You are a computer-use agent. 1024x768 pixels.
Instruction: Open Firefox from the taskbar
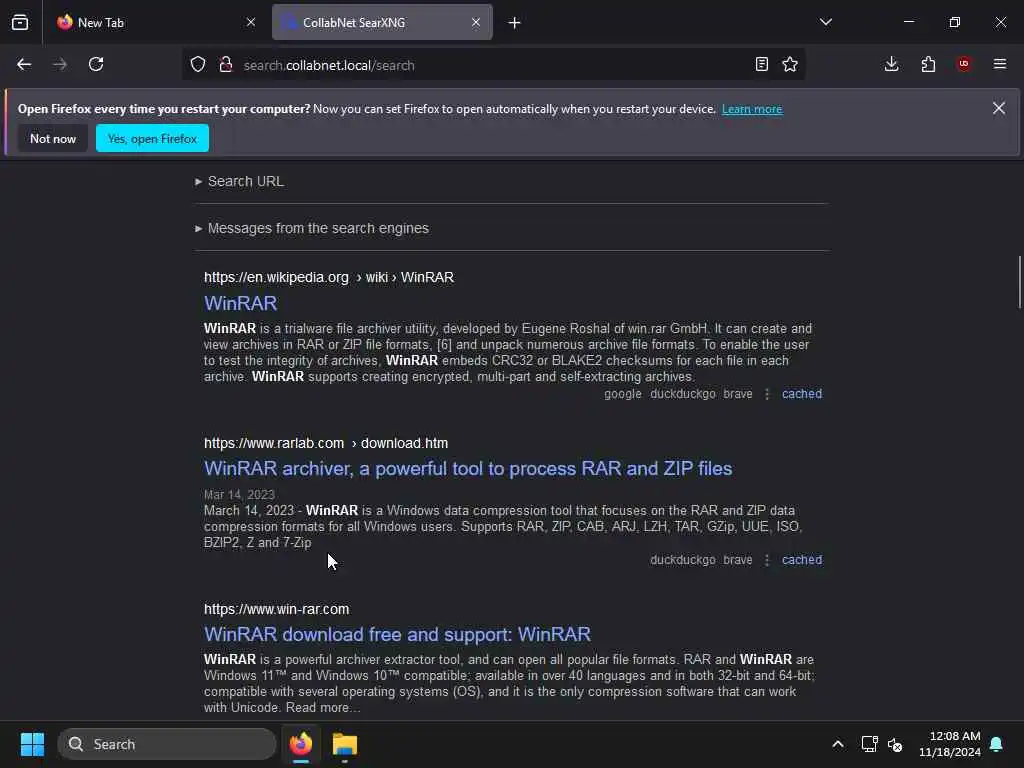coord(301,744)
